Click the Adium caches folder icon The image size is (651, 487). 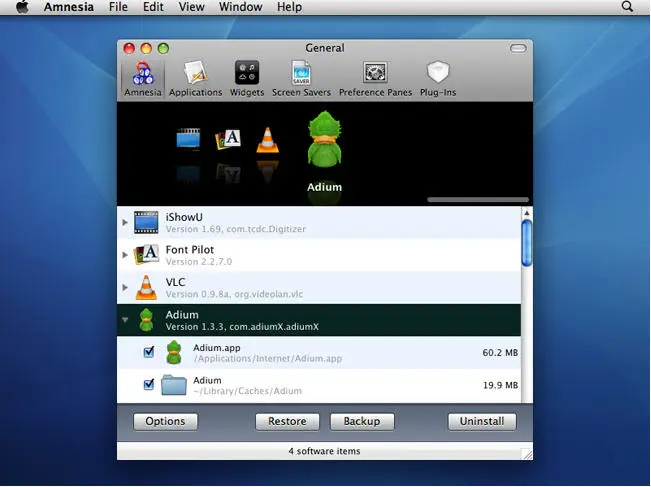coord(174,385)
